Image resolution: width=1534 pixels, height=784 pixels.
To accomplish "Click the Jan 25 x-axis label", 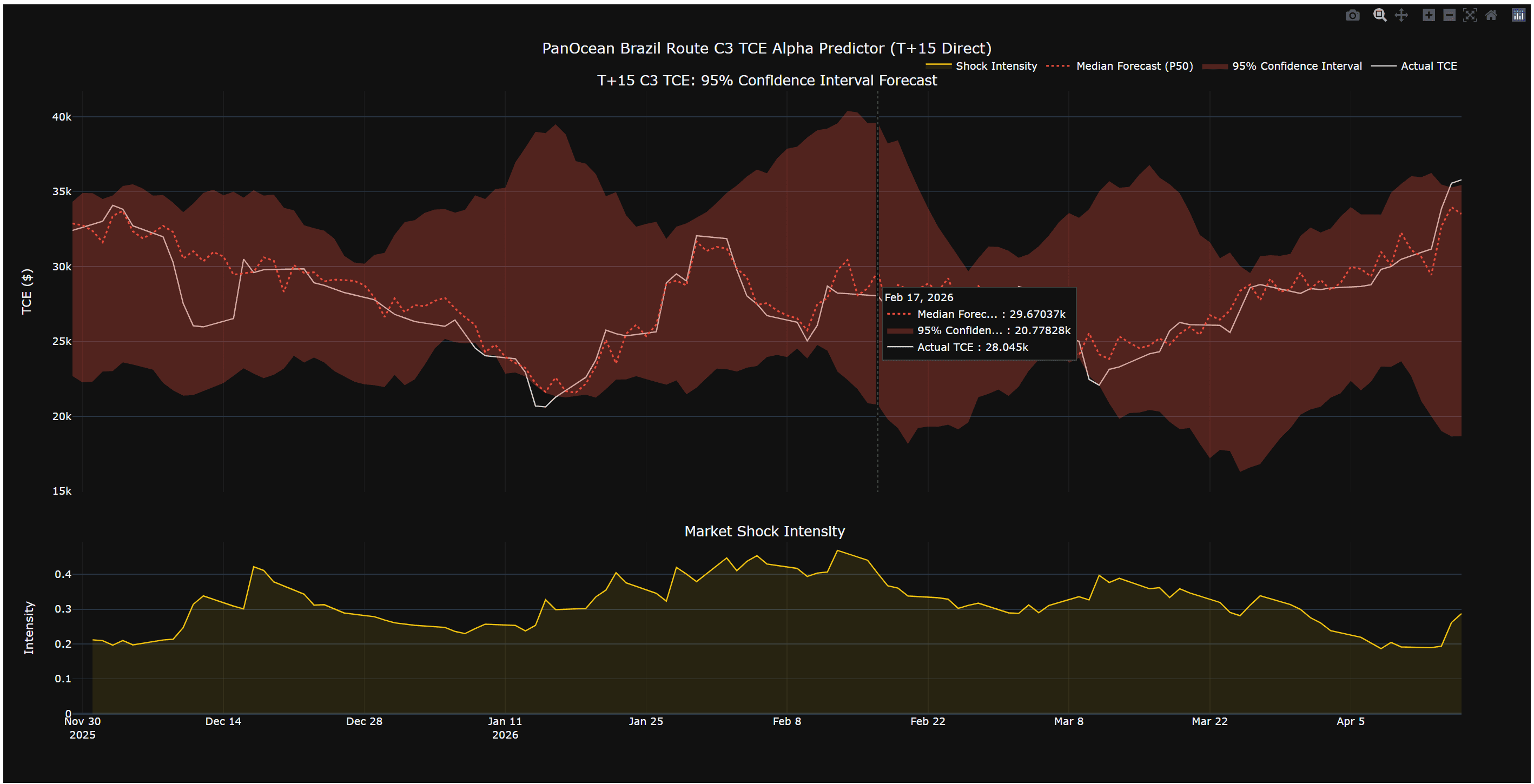I will (x=646, y=721).
